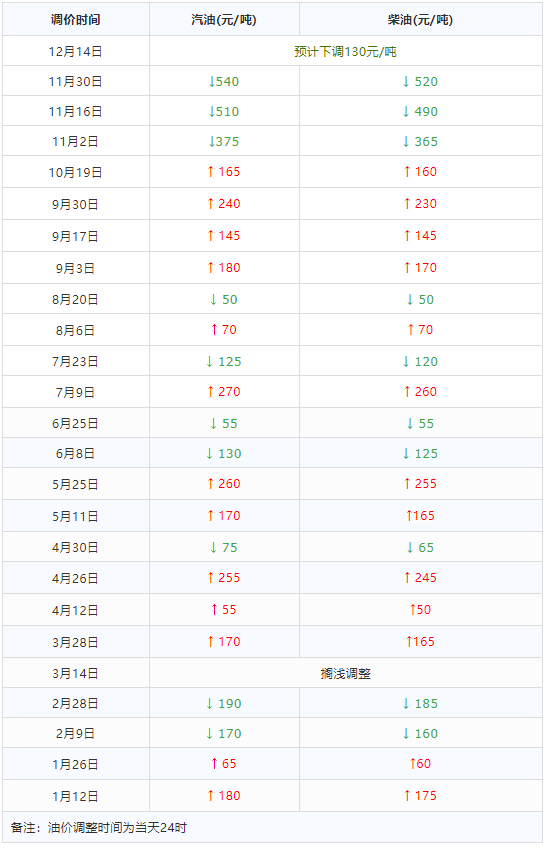This screenshot has width=548, height=848.
Task: Click gasoline ↑145 in the 9月17日 row
Action: click(224, 236)
